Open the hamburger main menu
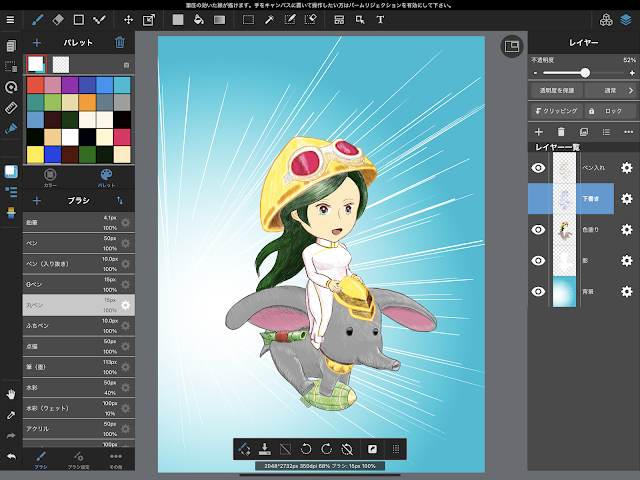The width and height of the screenshot is (640, 480). (10, 20)
